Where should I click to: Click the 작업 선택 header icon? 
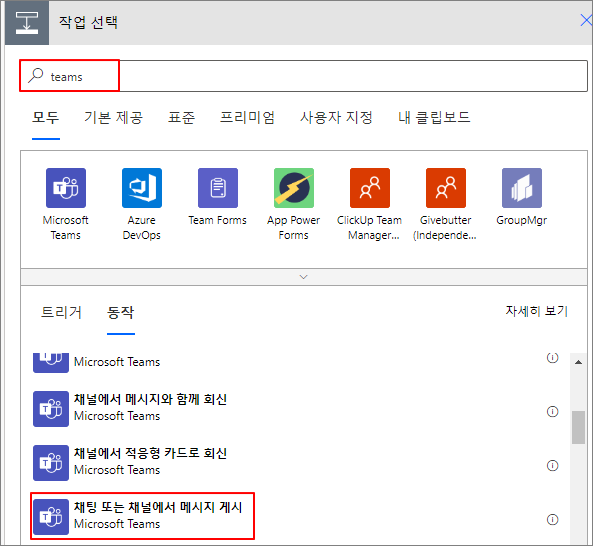[x=27, y=23]
